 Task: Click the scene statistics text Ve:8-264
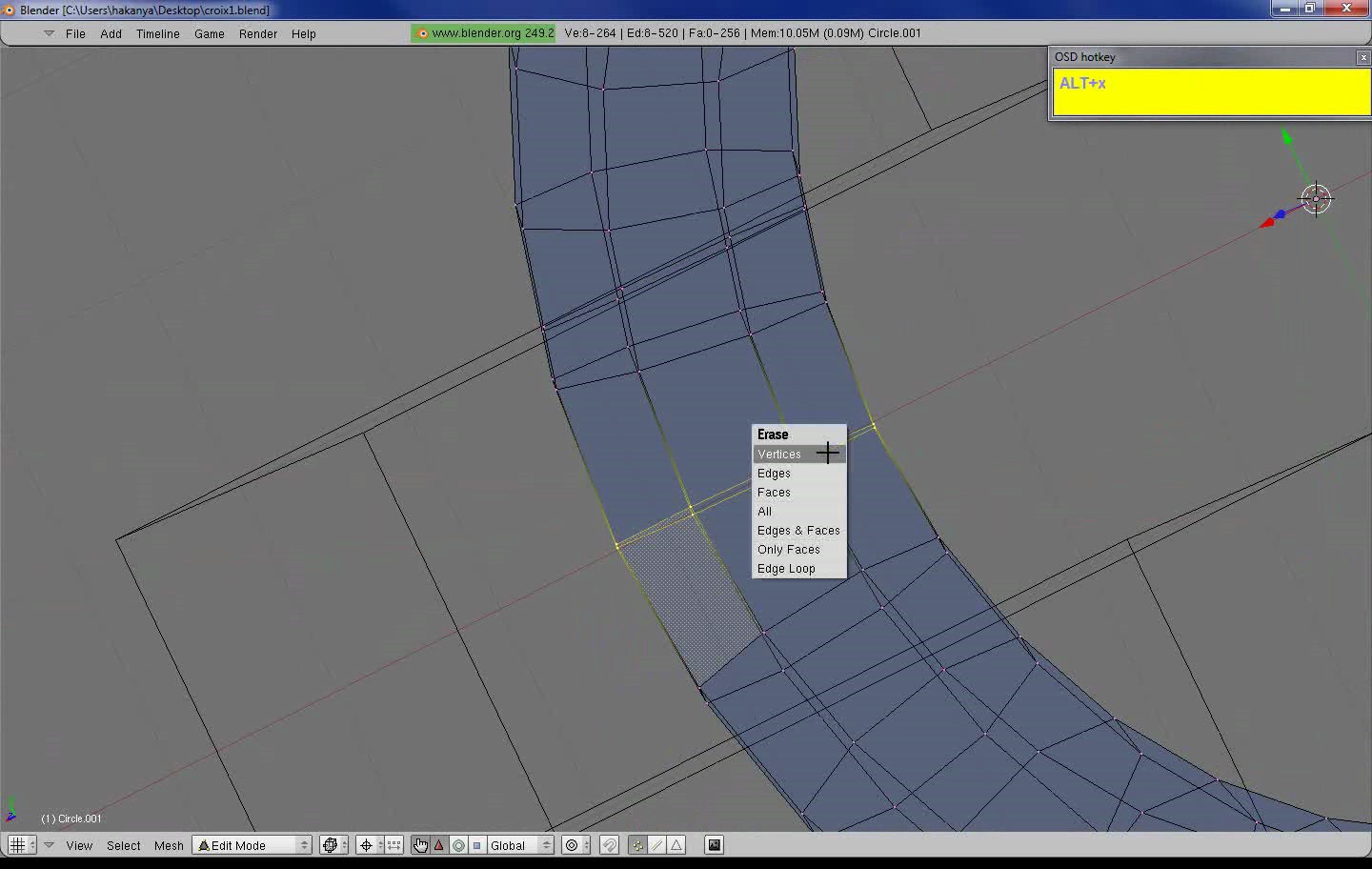tap(590, 33)
